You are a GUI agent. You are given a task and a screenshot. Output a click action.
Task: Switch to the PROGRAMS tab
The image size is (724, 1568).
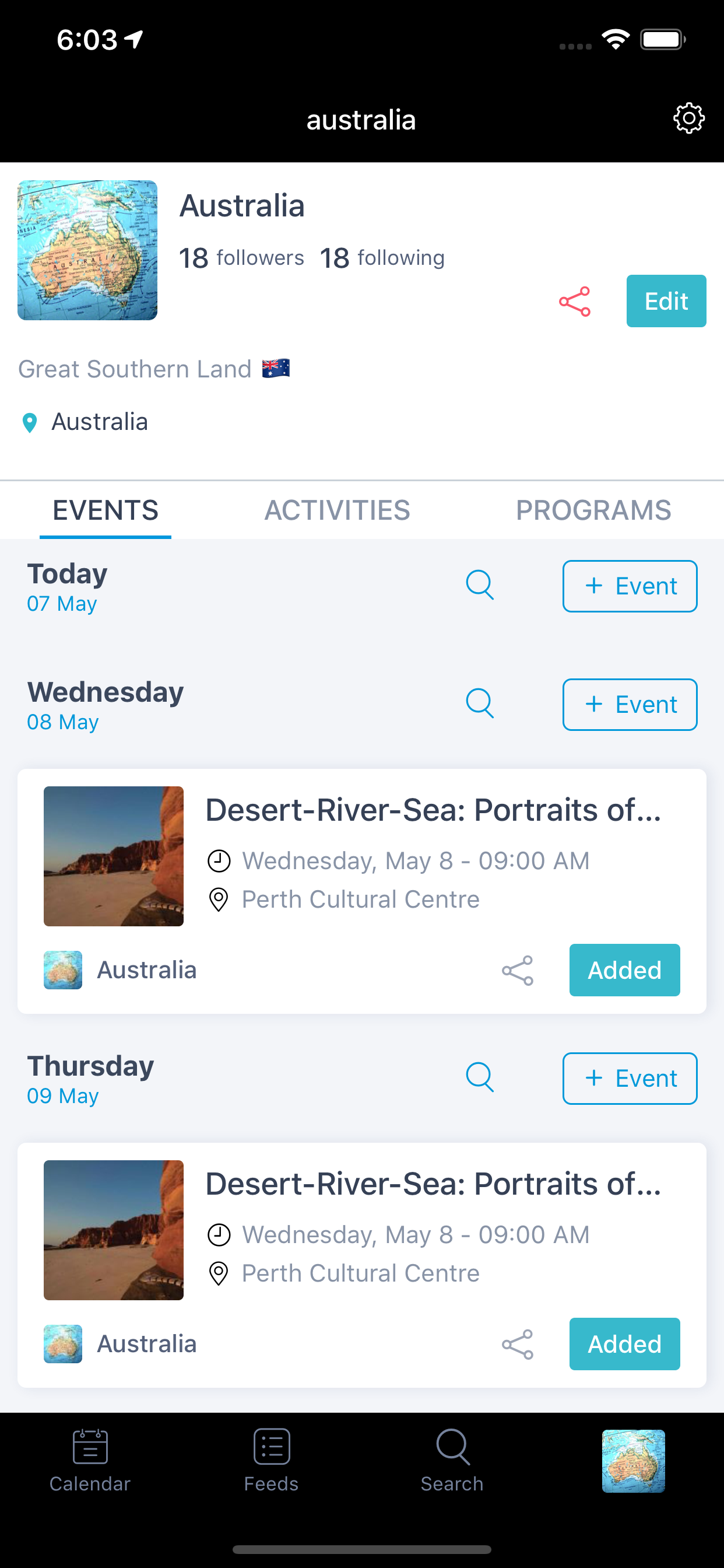point(593,510)
